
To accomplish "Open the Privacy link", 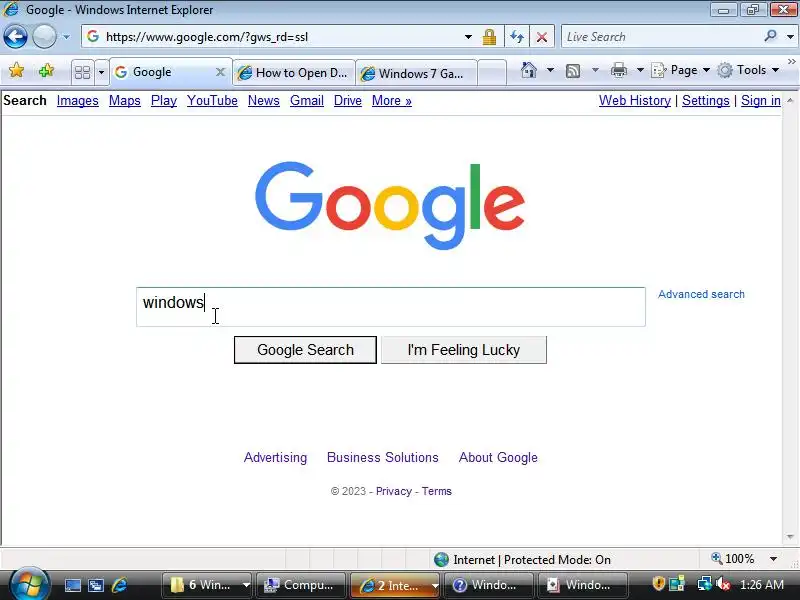I will click(x=394, y=491).
